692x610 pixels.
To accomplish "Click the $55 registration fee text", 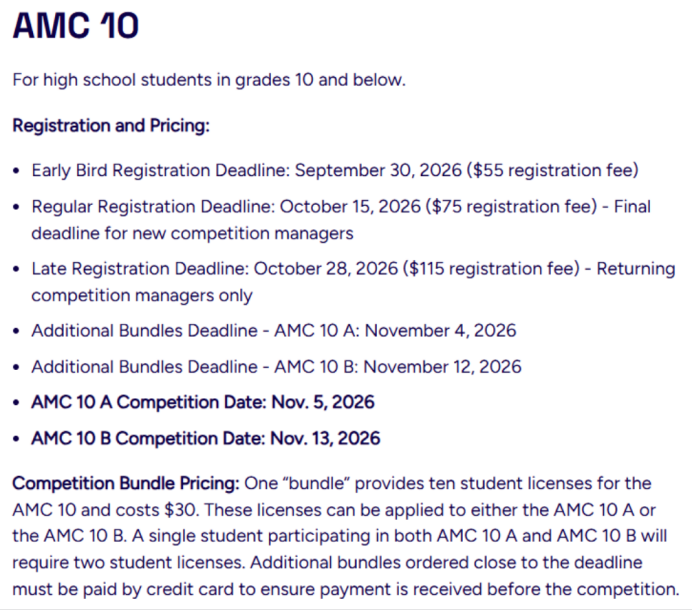I will point(553,170).
